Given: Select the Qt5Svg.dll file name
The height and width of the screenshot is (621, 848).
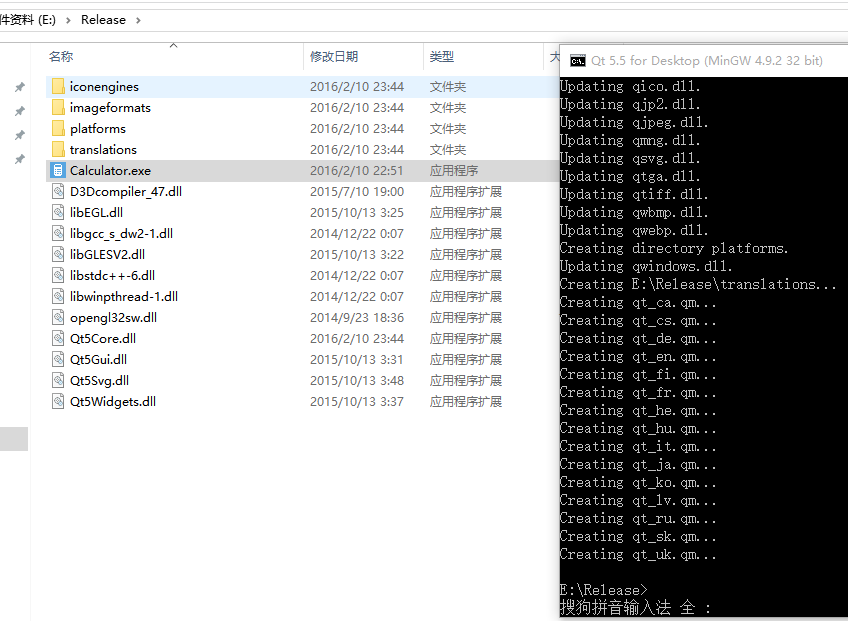Looking at the screenshot, I should [x=100, y=380].
